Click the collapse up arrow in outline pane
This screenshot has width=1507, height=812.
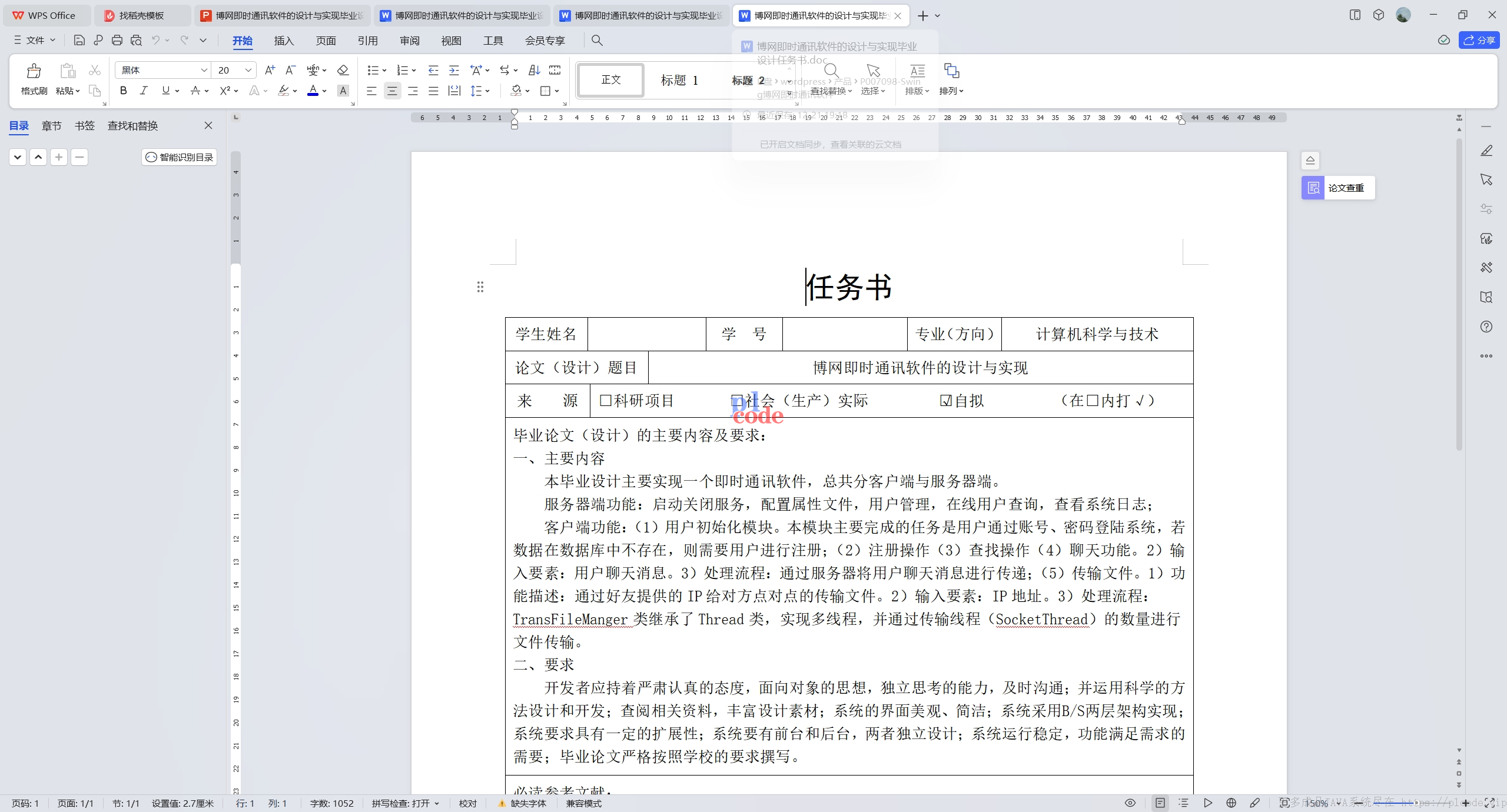point(38,157)
